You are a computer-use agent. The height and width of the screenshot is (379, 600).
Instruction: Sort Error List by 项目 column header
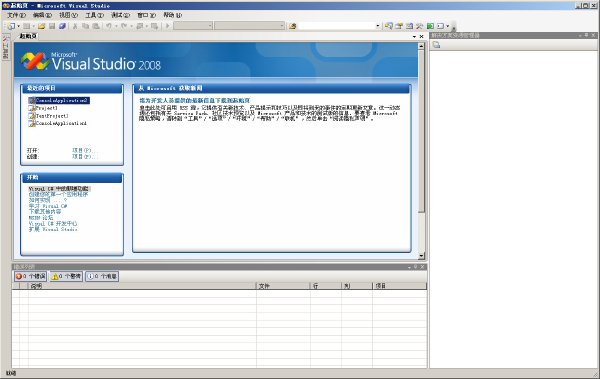coord(399,286)
